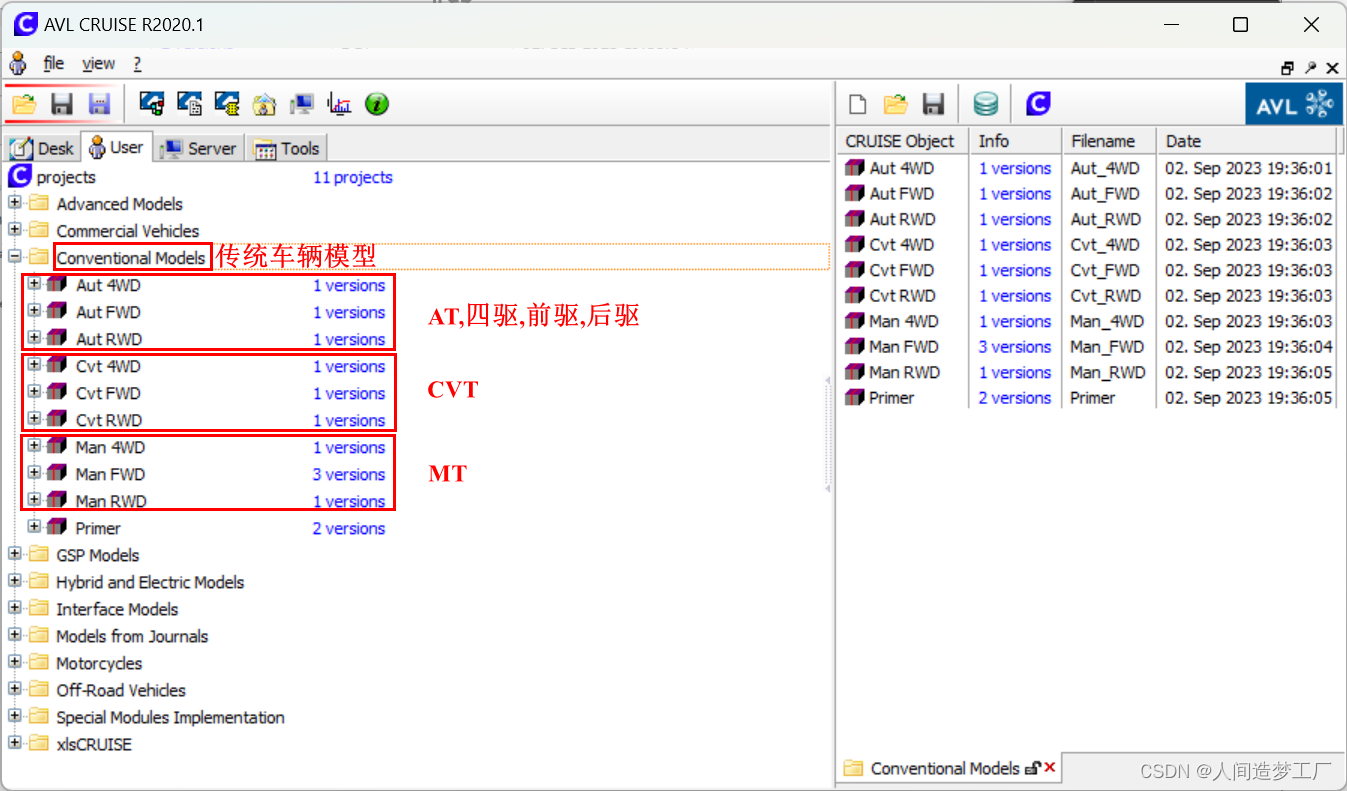Viewport: 1347px width, 791px height.
Task: Click the Info column header
Action: point(1015,141)
